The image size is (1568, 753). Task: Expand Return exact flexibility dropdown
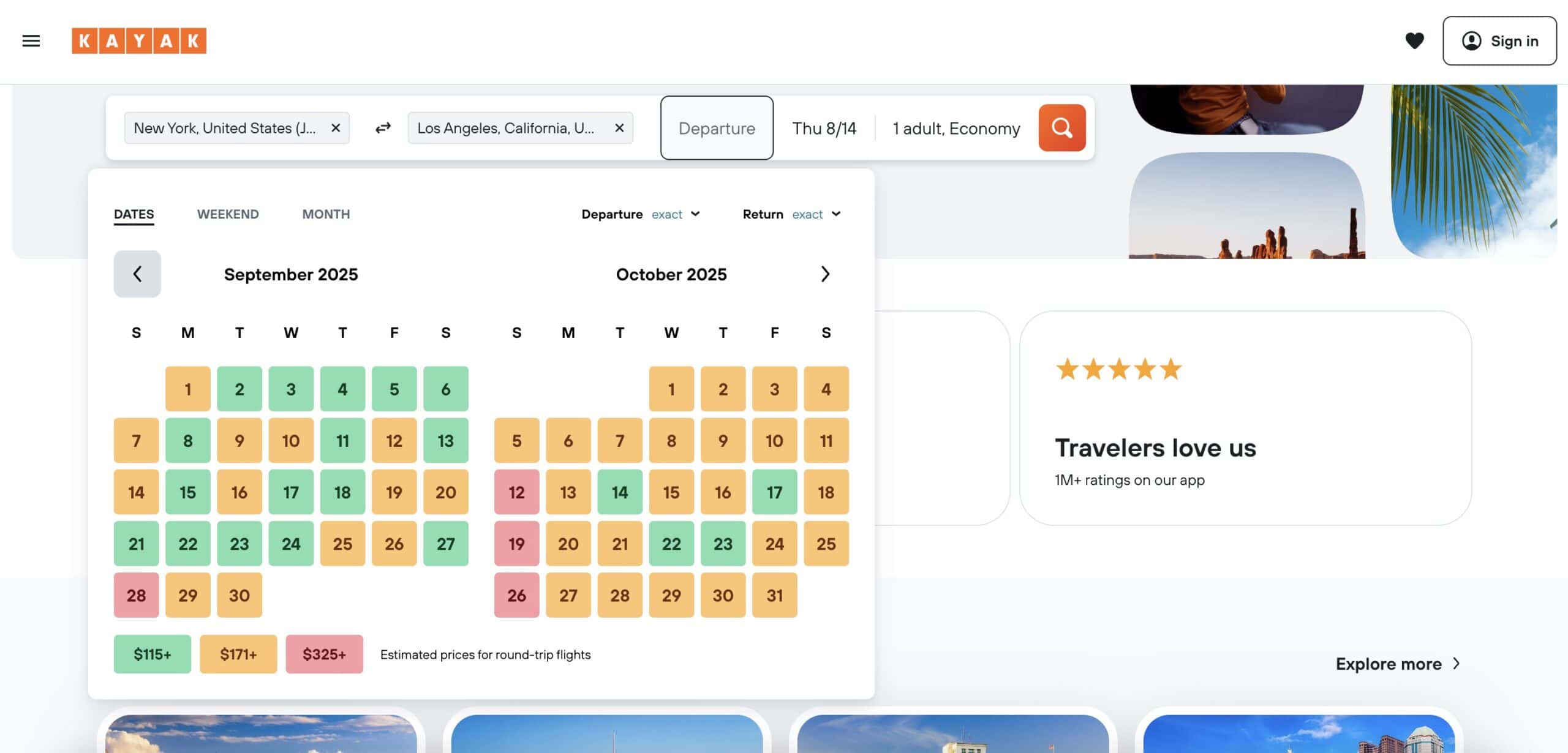816,214
